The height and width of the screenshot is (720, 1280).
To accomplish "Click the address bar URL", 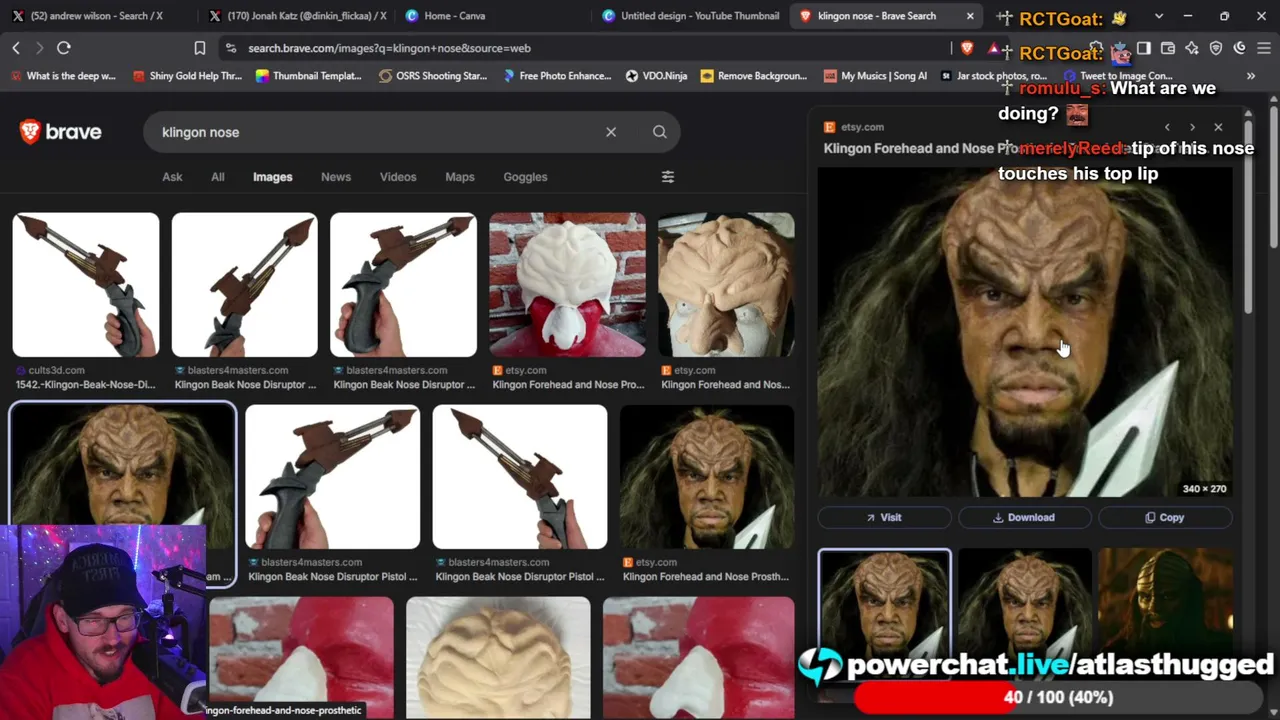I will coord(389,48).
